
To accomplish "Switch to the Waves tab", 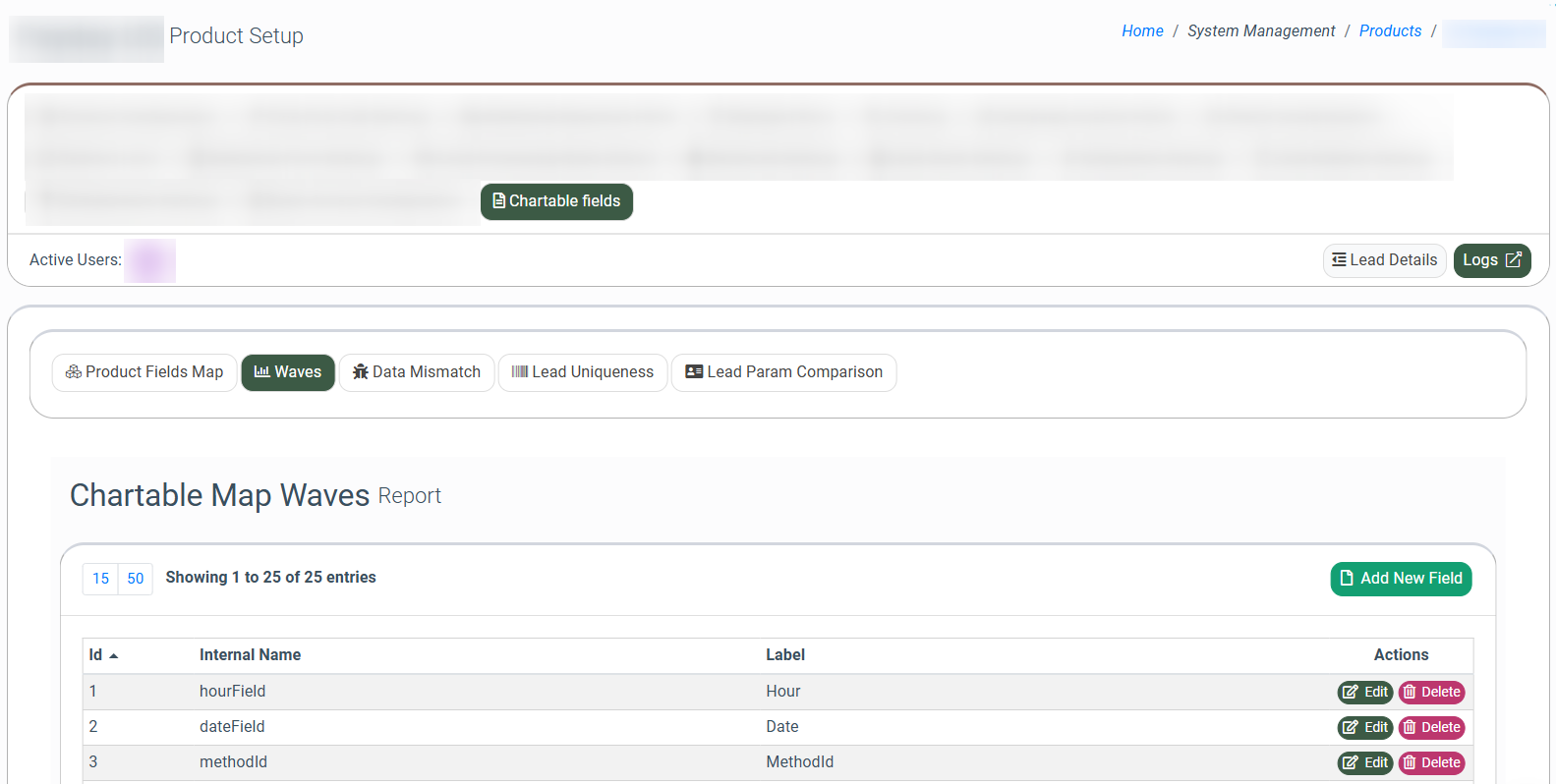I will (x=288, y=372).
